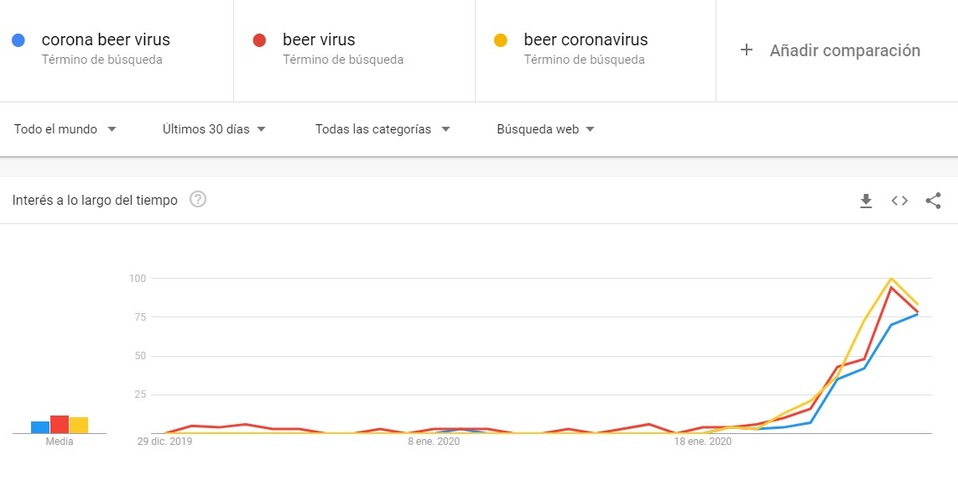This screenshot has height=502, width=958.
Task: Edit the corona beer virus search term
Action: [106, 40]
